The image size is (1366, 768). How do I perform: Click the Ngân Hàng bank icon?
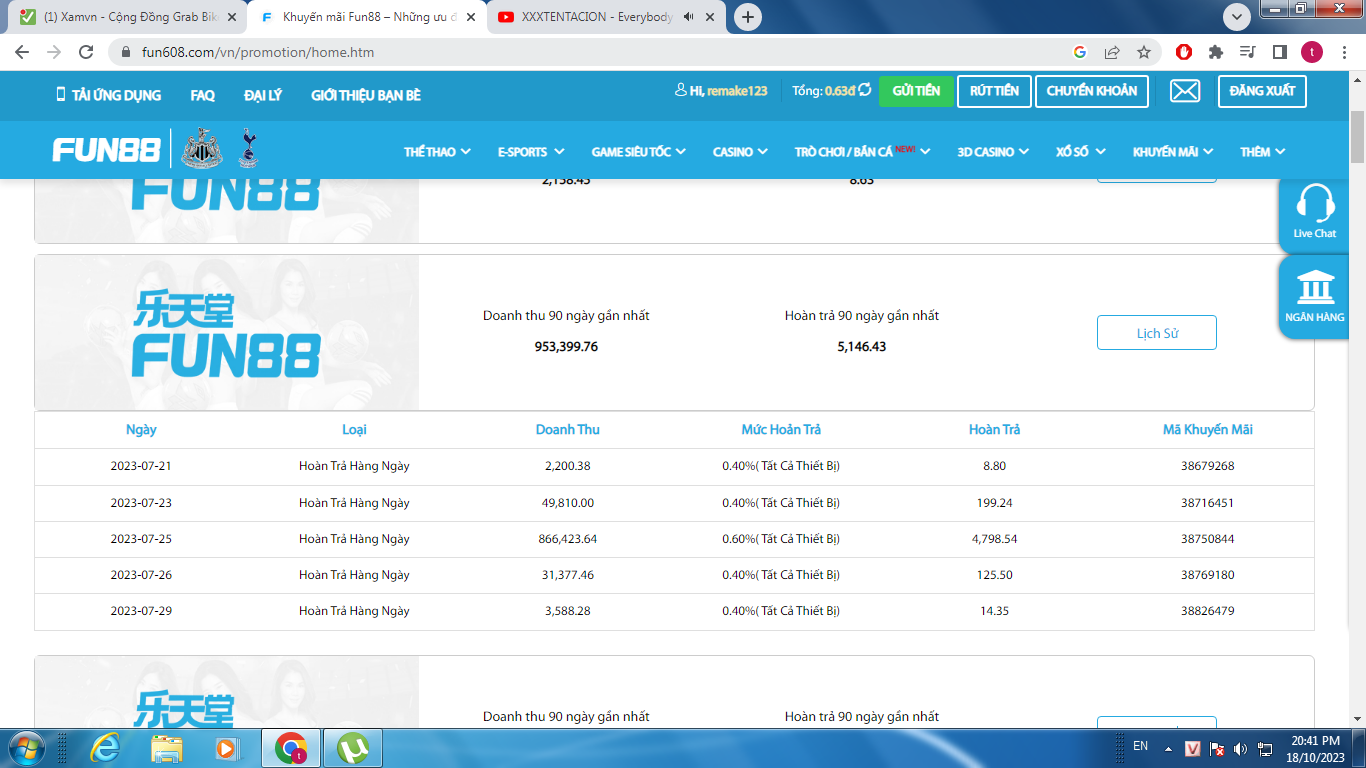pos(1314,289)
